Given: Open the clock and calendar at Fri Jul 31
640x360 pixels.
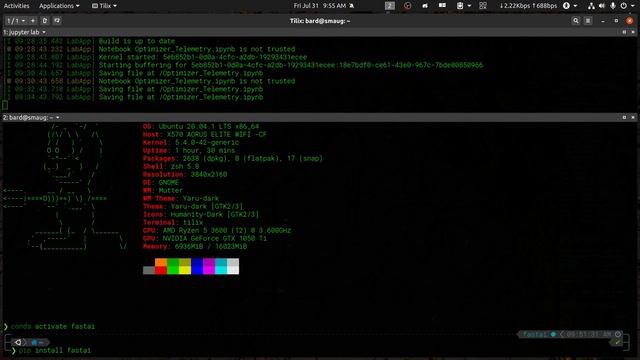Looking at the screenshot, I should pyautogui.click(x=320, y=6).
